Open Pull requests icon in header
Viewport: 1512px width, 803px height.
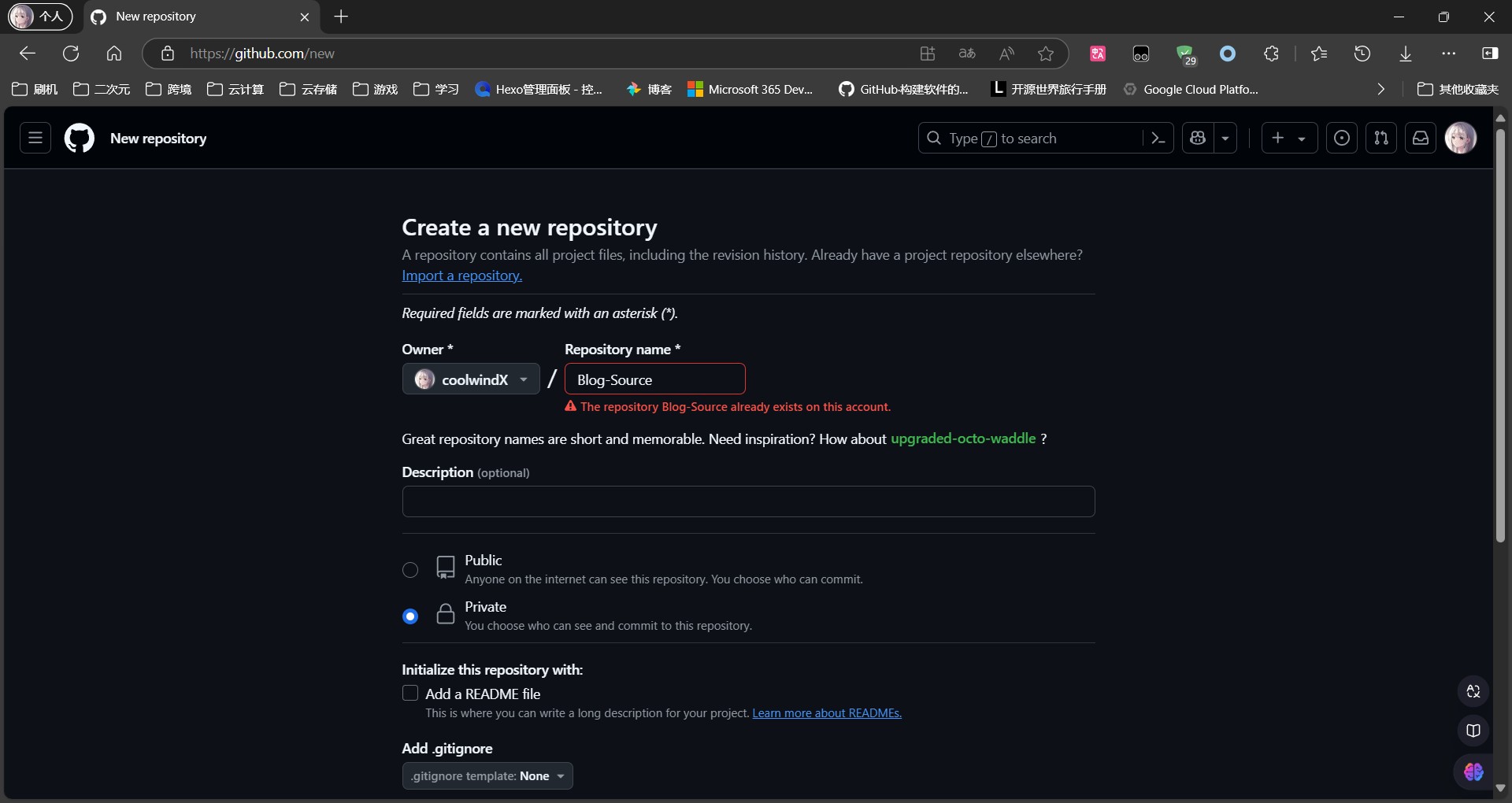[1381, 138]
